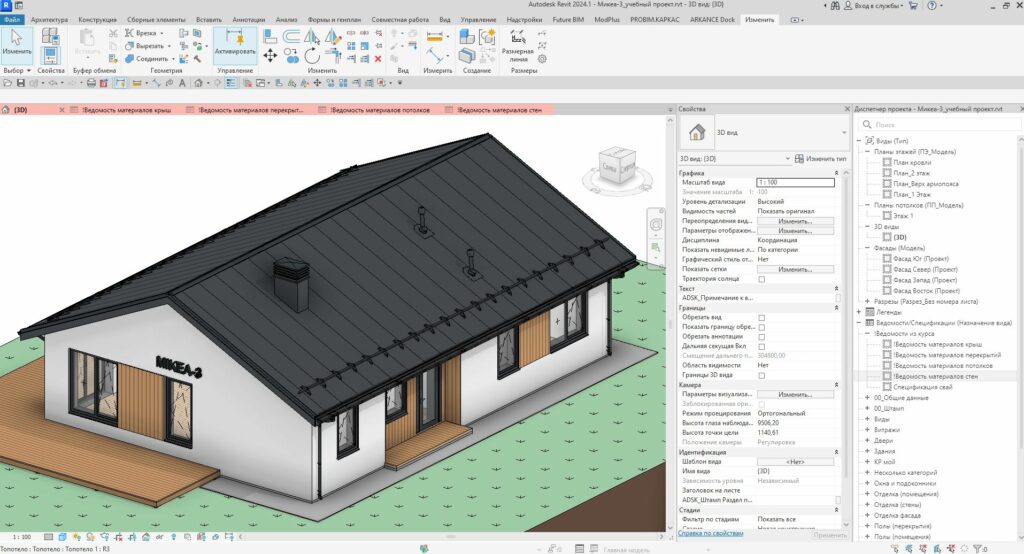Toggle the Границы 3D вида checkbox

coord(762,374)
